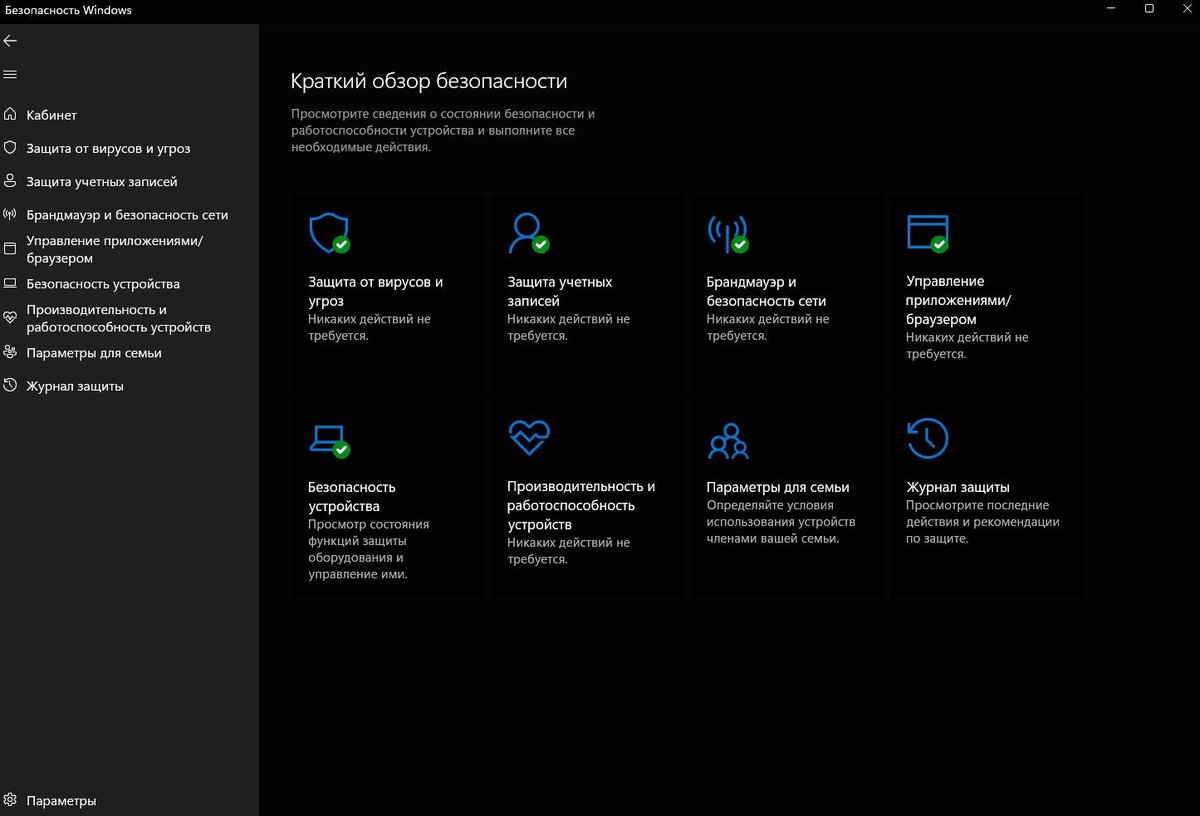Screen dimensions: 1200x816
Task: Click gear icon beside Параметры at bottom
Action: (10, 800)
